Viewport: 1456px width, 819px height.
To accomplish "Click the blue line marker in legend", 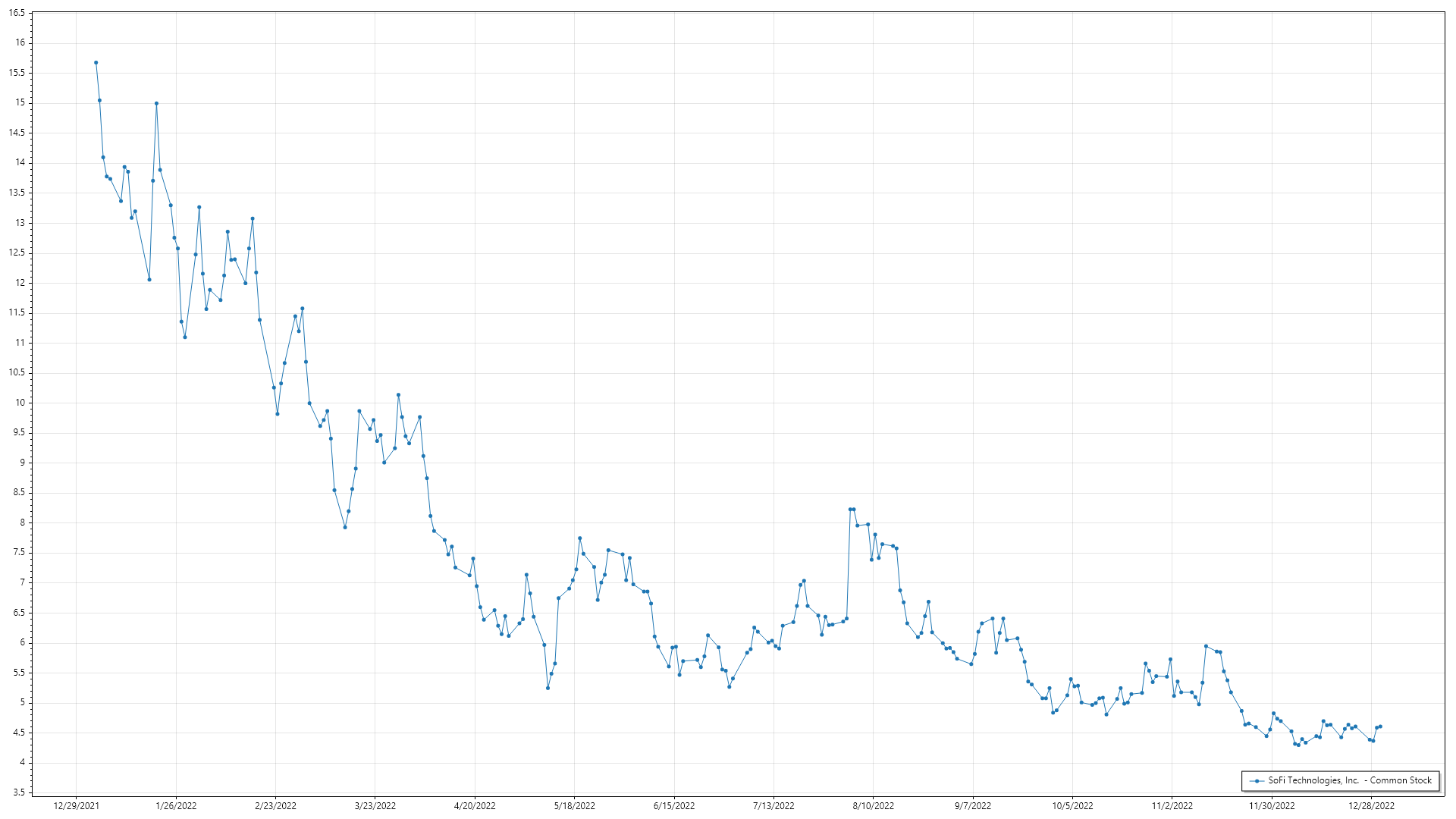I will 1257,781.
